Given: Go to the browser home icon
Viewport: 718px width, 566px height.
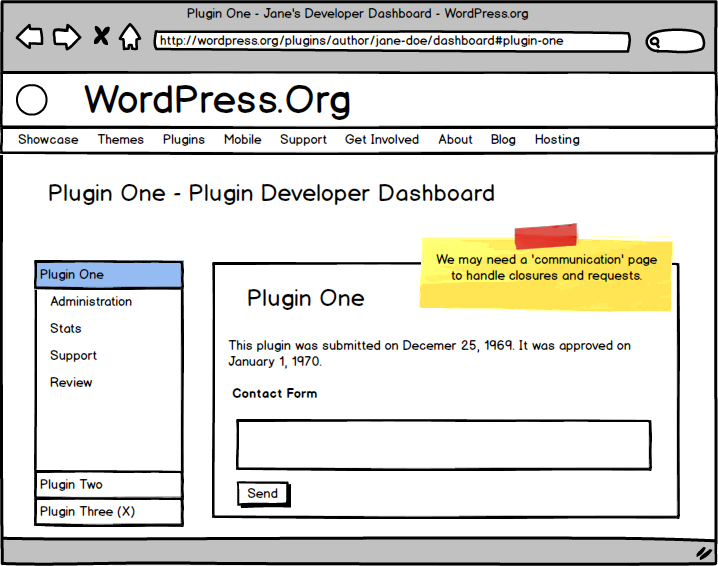Looking at the screenshot, I should tap(130, 38).
